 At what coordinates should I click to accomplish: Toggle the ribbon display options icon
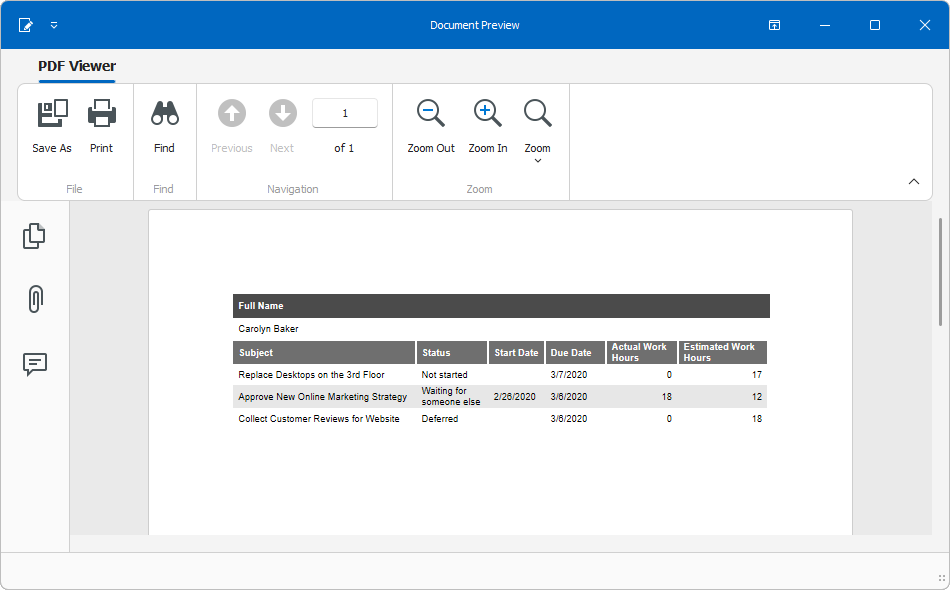[x=774, y=25]
